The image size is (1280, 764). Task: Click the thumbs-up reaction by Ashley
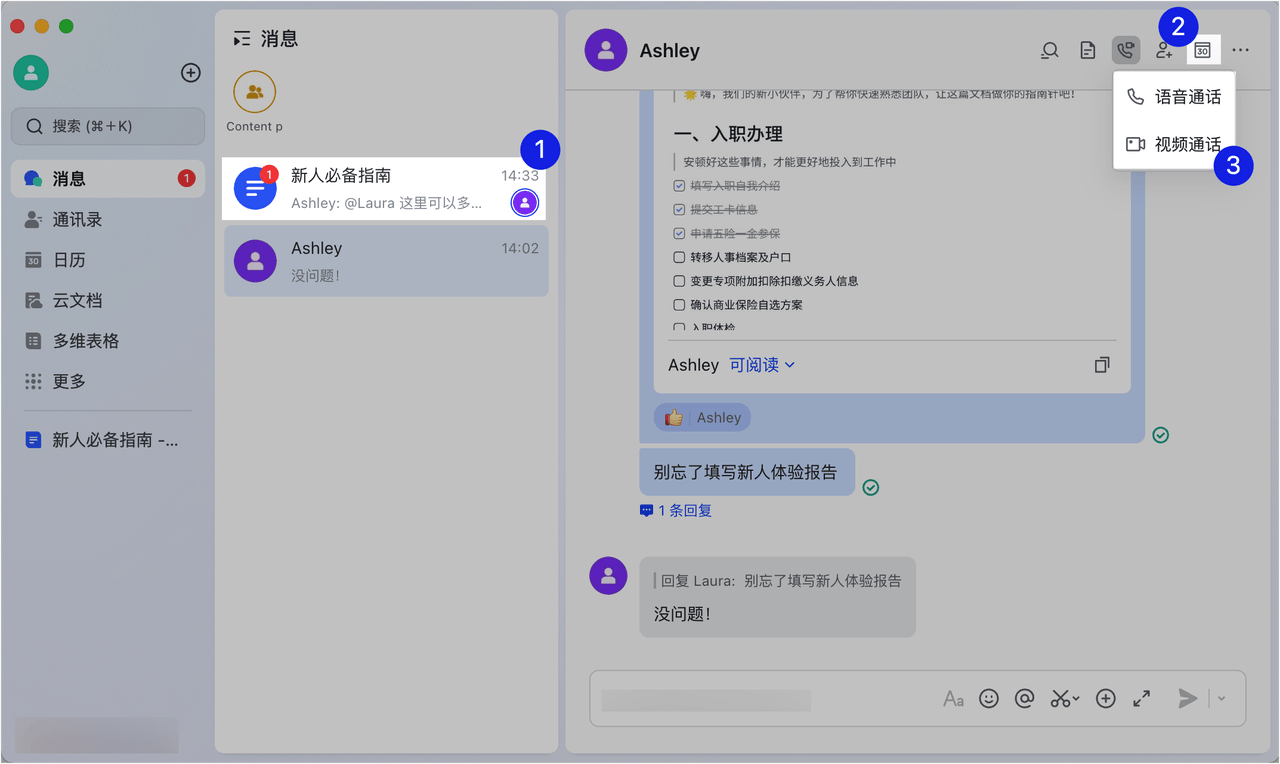click(702, 418)
